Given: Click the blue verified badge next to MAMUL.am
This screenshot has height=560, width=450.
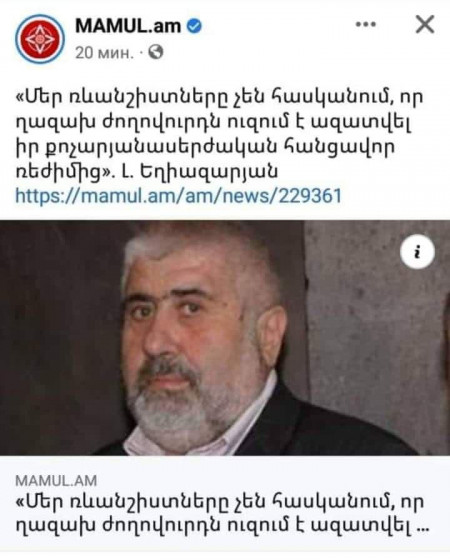Looking at the screenshot, I should pos(195,26).
